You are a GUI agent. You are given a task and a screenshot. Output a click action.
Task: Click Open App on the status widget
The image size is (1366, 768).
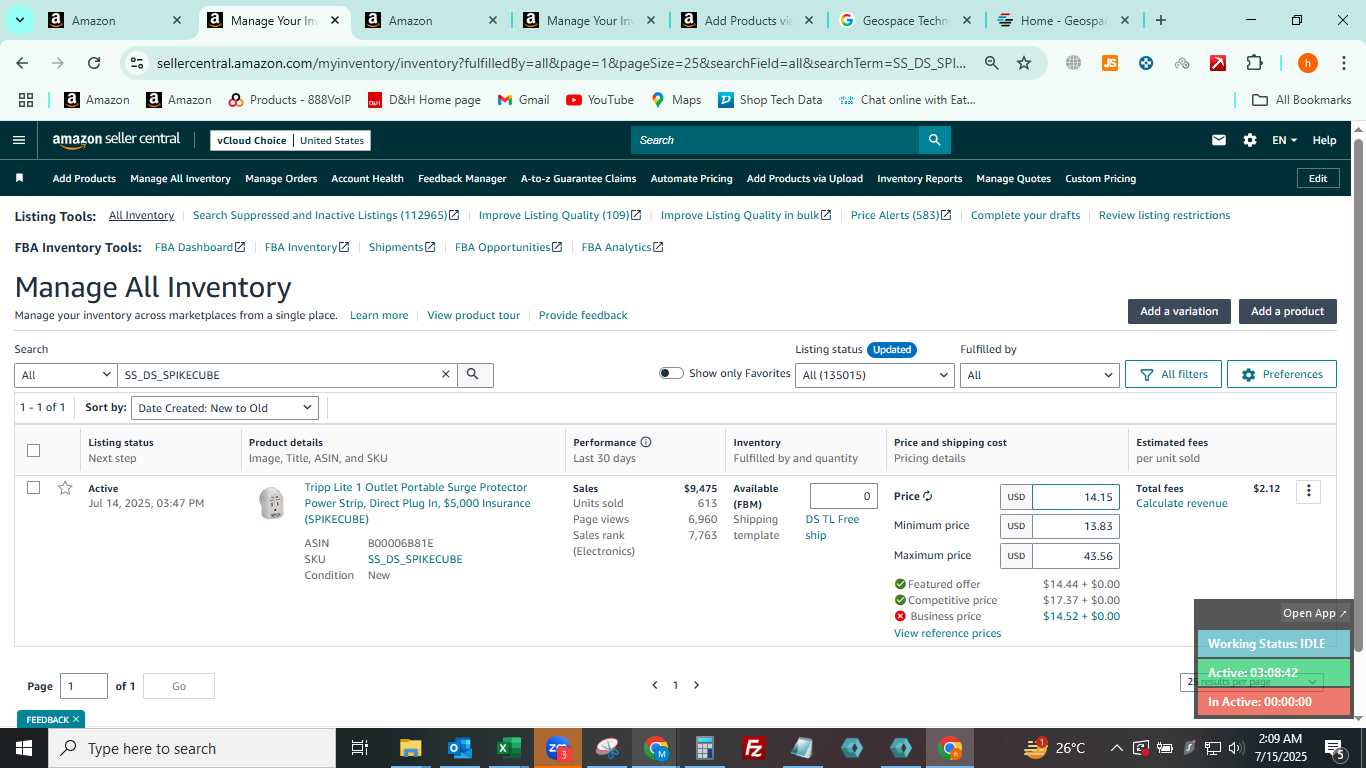tap(1315, 613)
